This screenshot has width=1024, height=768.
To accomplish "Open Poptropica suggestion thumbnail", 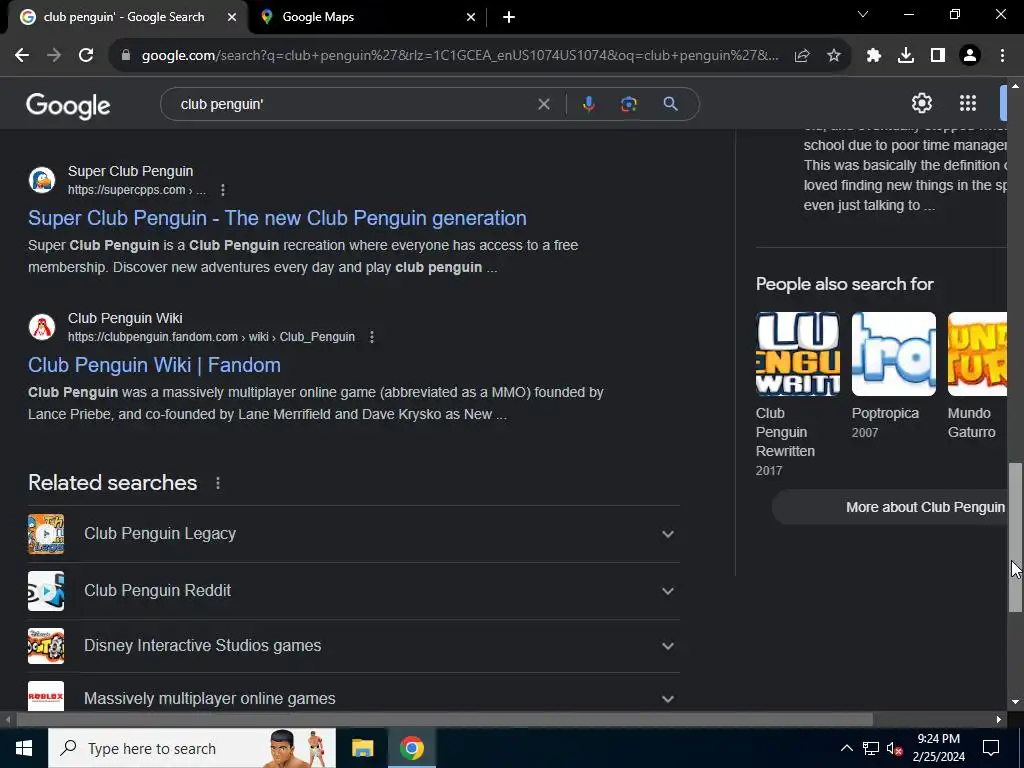I will coord(894,354).
